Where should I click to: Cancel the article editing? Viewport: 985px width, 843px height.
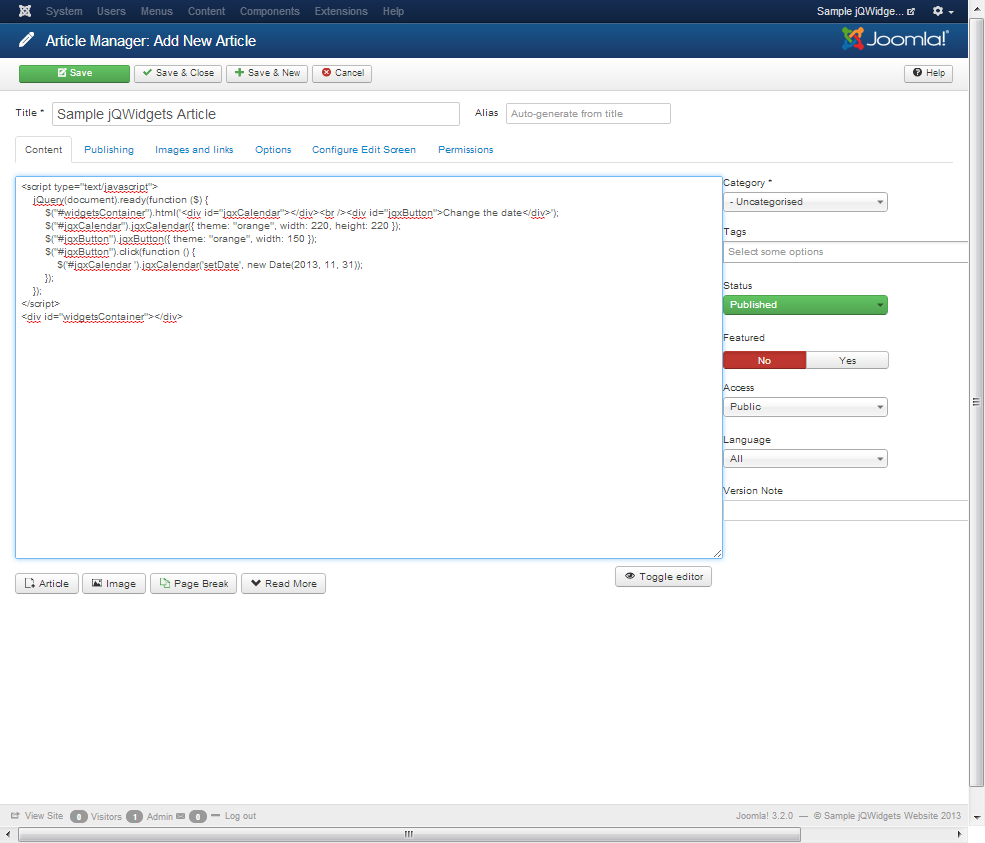pyautogui.click(x=342, y=73)
